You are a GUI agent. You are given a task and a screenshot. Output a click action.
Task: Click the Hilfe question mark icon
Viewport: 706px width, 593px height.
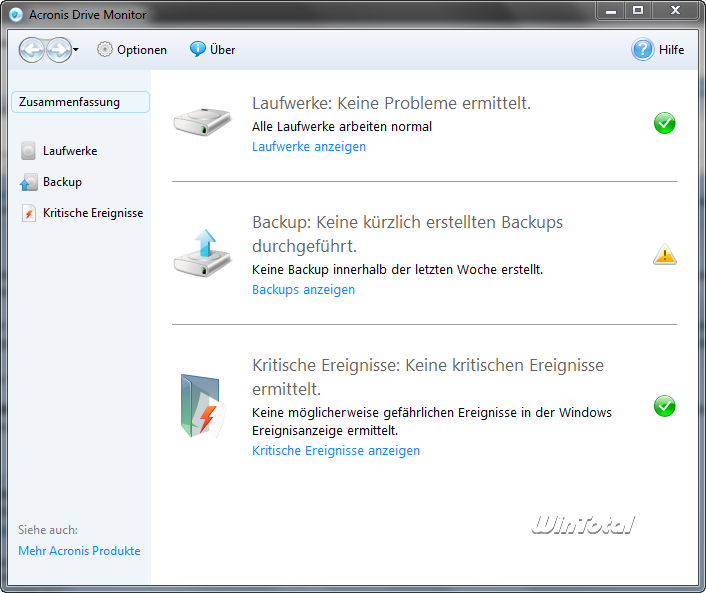coord(643,50)
